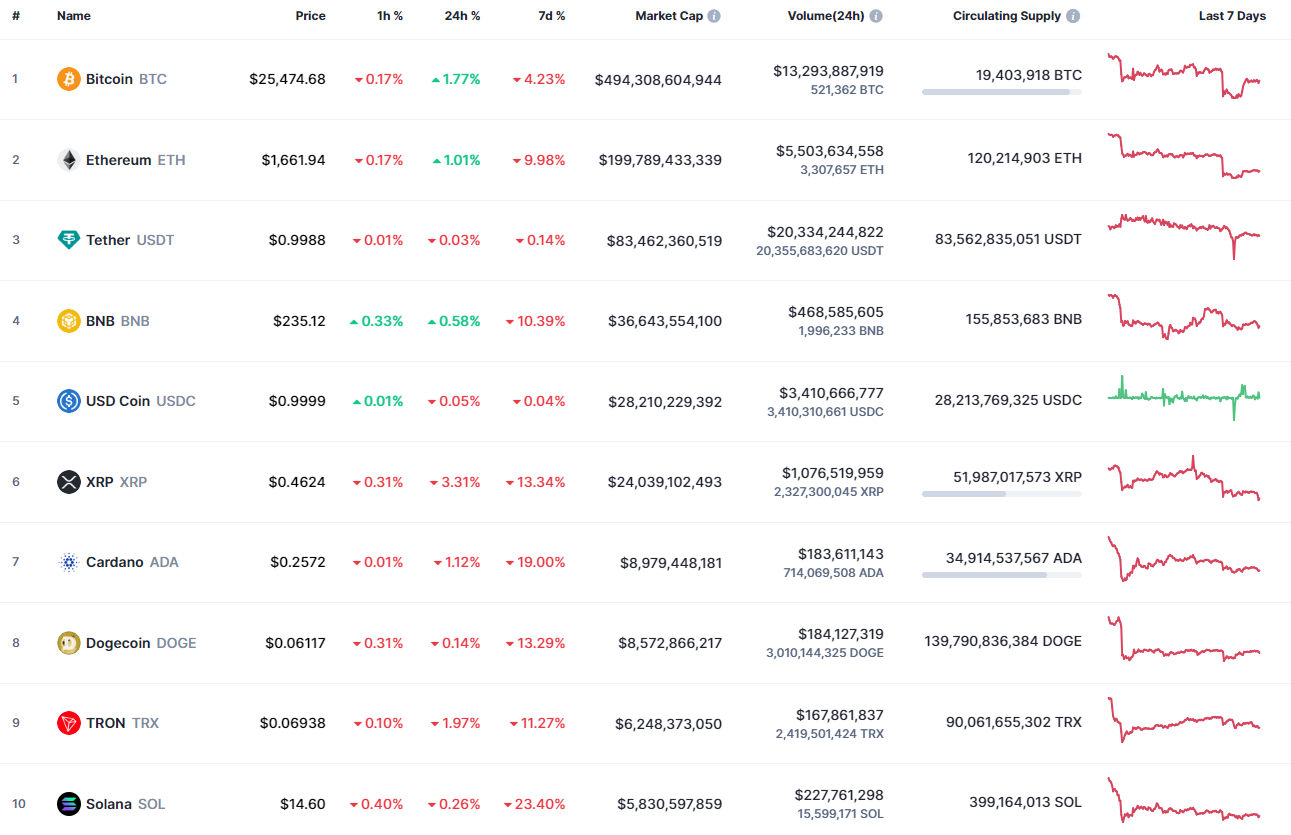Image resolution: width=1291 pixels, height=835 pixels.
Task: Select the Solana logo icon
Action: pyautogui.click(x=67, y=803)
